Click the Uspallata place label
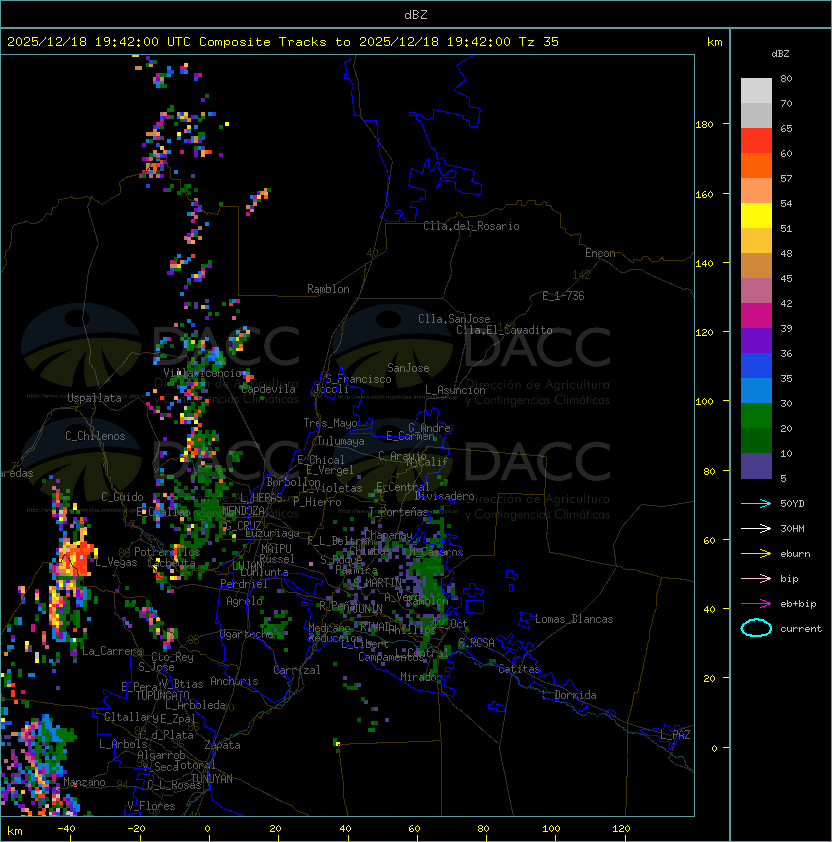The width and height of the screenshot is (832, 842). coord(94,398)
